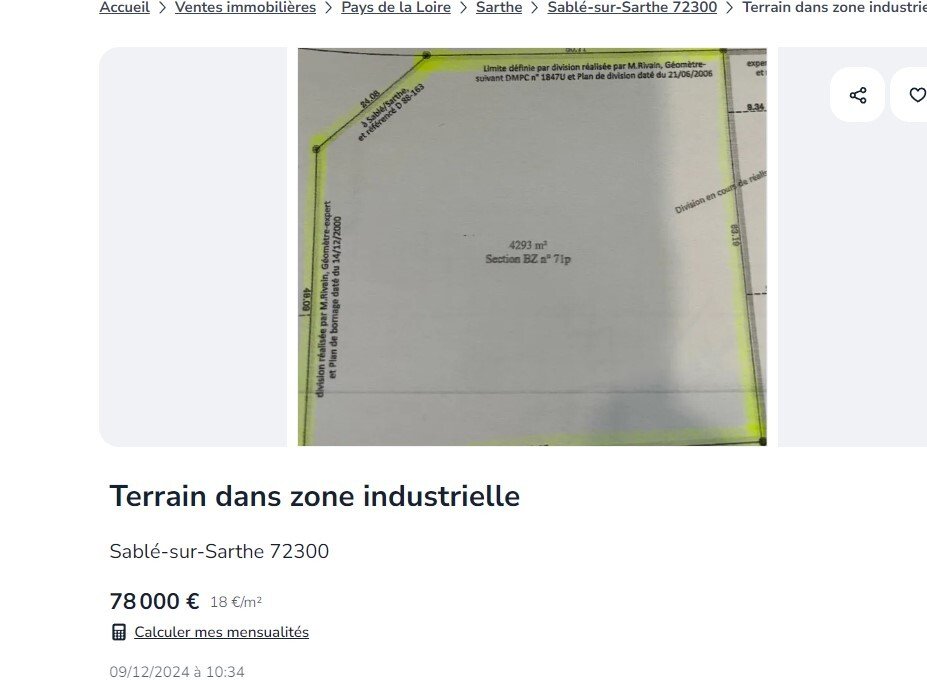Open Sablé-sur-Sarthe 72300 breadcrumb
The height and width of the screenshot is (683, 927).
632,8
